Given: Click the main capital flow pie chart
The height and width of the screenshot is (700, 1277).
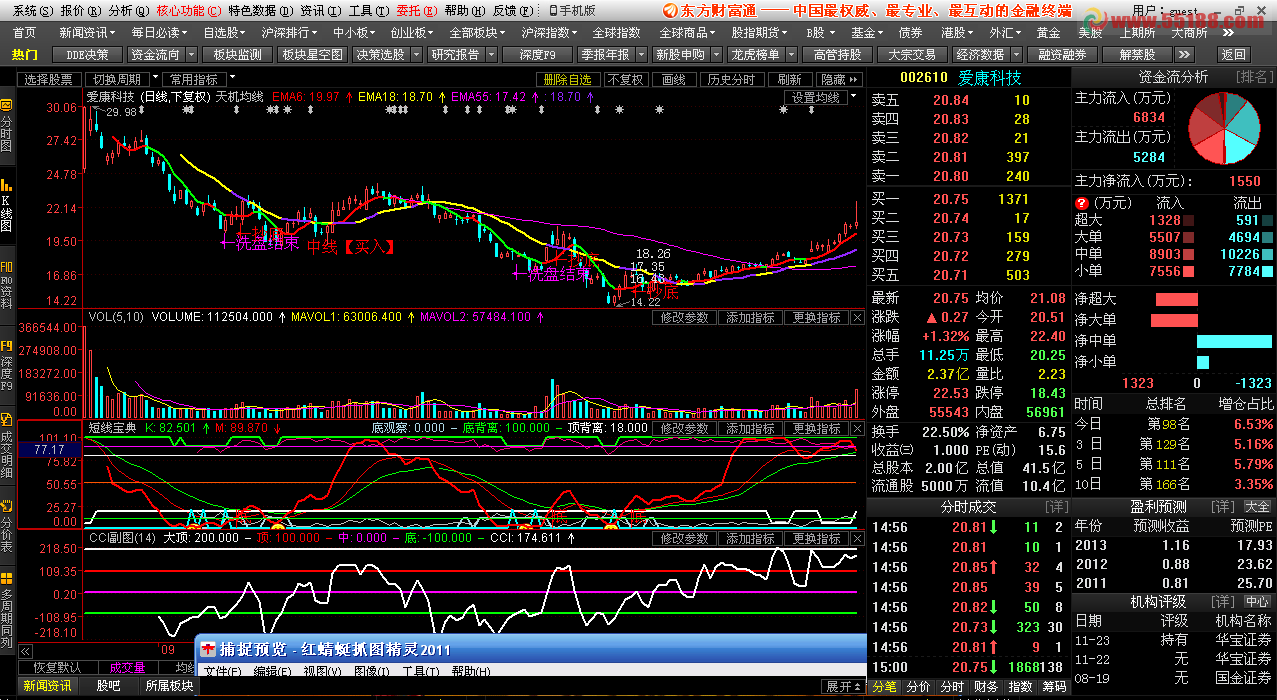Looking at the screenshot, I should pos(1225,128).
